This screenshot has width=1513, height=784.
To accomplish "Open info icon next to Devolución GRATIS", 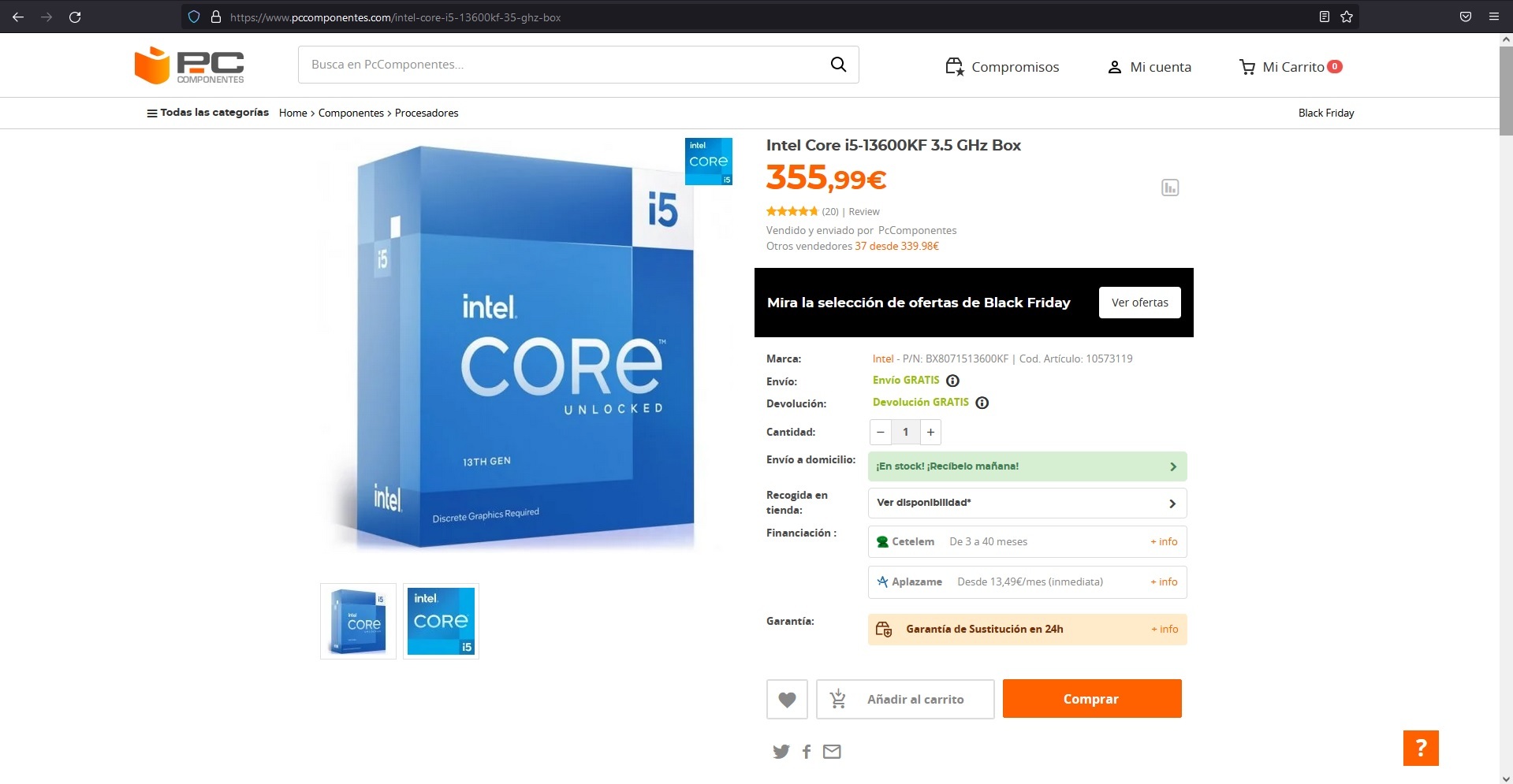I will (982, 403).
